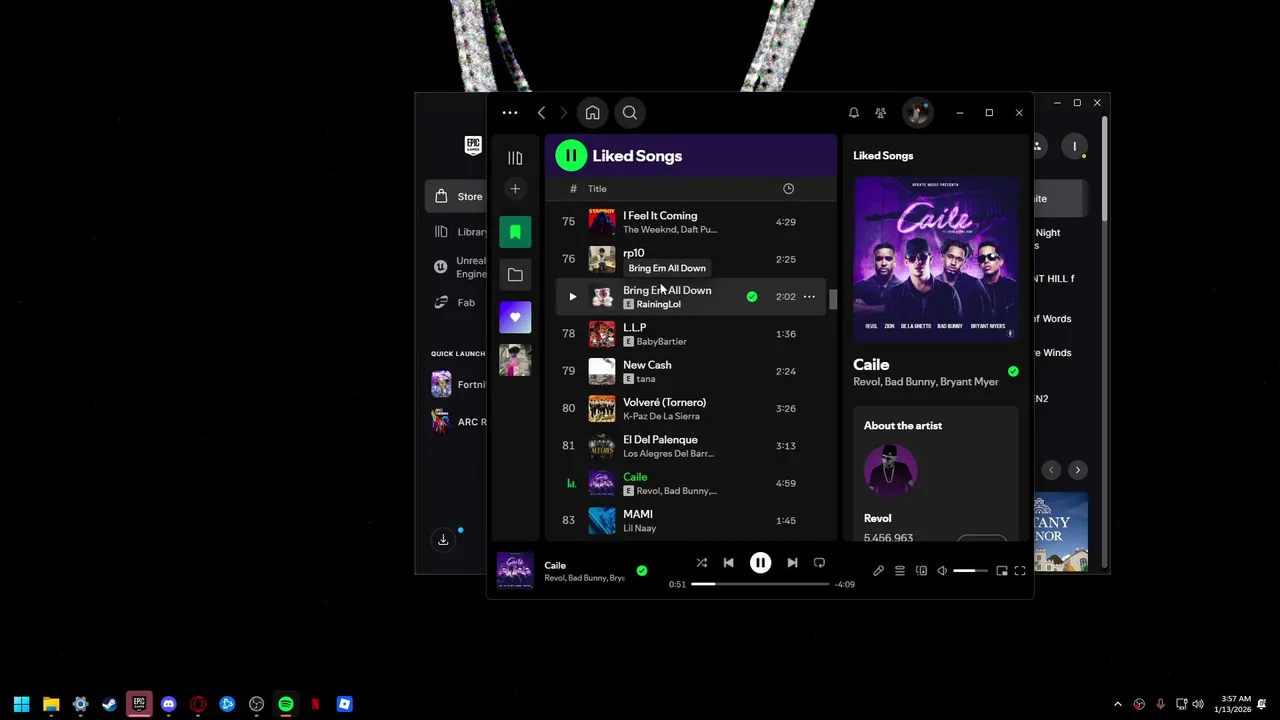Toggle liked checkmark for now playing Caile

(x=642, y=571)
